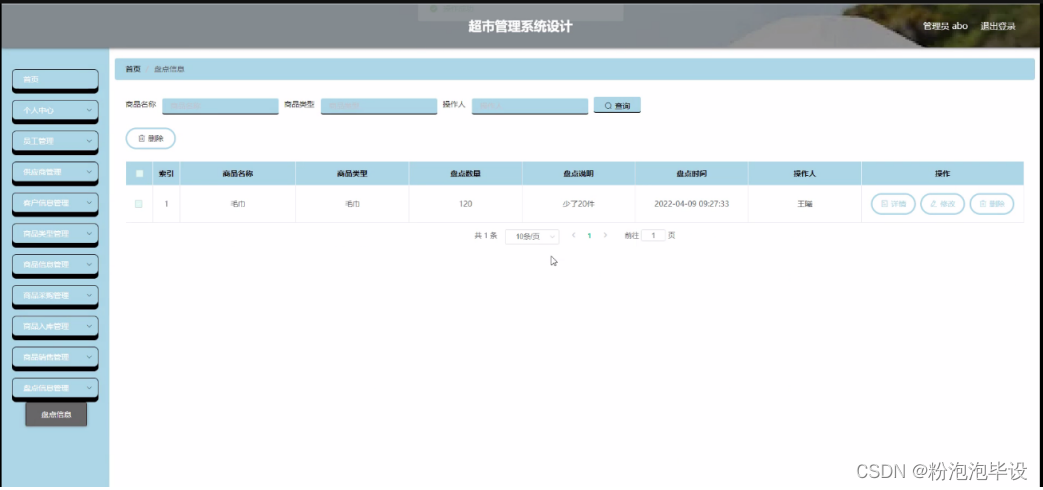Expand the 商品销售管理 sidebar menu
Viewport: 1043px width, 490px height.
pos(55,357)
